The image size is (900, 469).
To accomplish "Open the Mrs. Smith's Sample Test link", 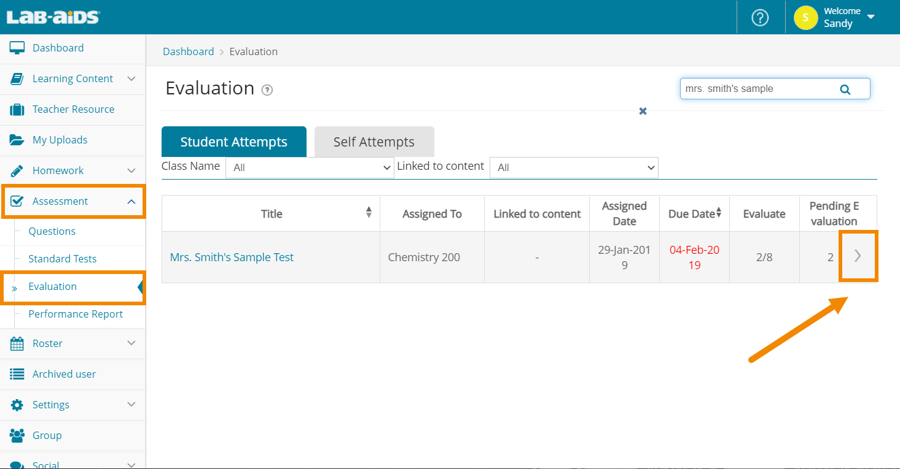I will 232,257.
